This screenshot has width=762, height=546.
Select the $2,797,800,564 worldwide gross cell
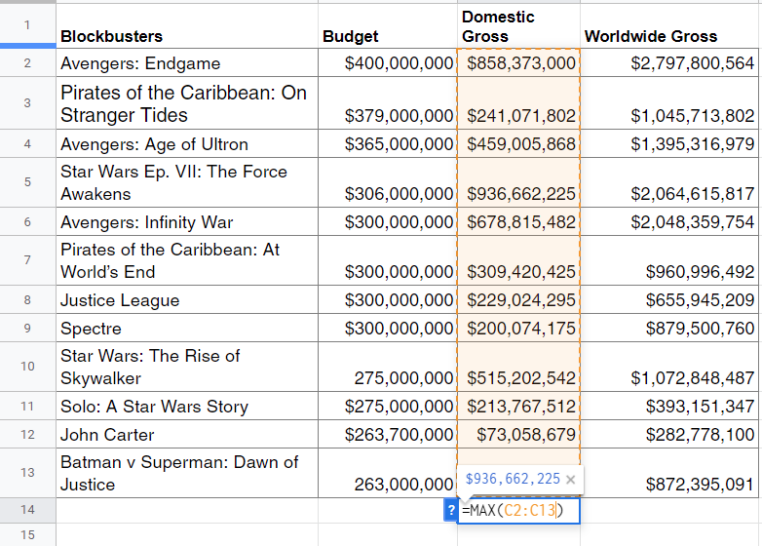(x=669, y=63)
